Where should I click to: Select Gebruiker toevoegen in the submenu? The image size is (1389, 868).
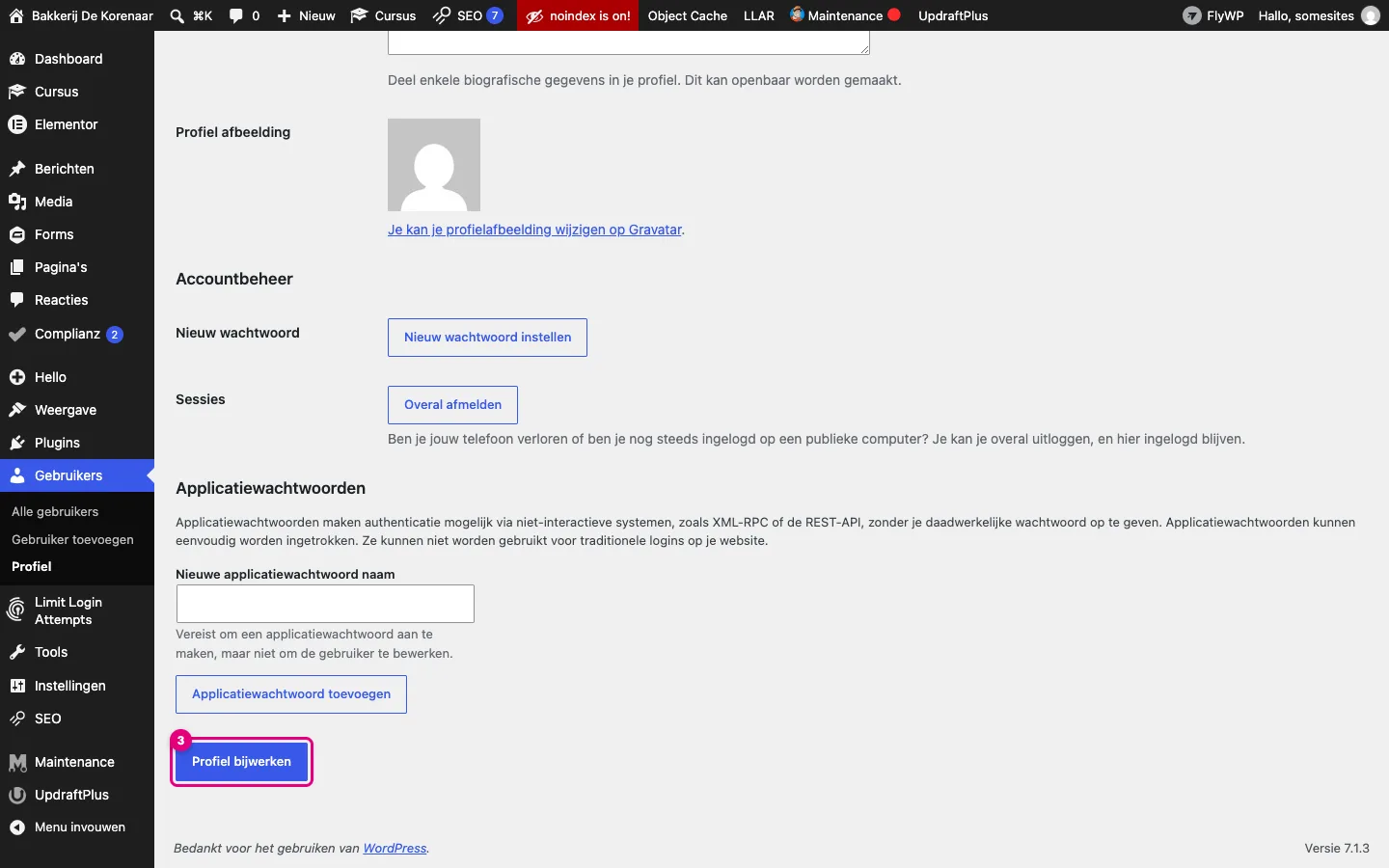pyautogui.click(x=72, y=540)
